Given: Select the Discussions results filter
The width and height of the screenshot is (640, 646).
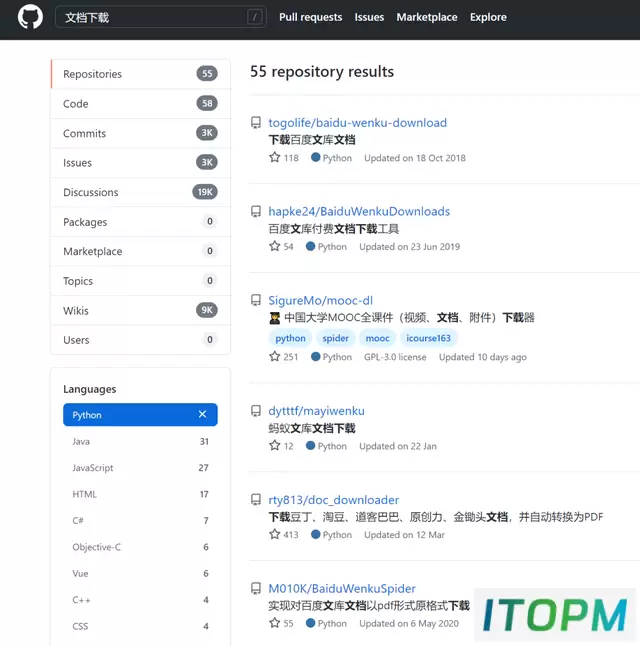Looking at the screenshot, I should click(x=141, y=192).
